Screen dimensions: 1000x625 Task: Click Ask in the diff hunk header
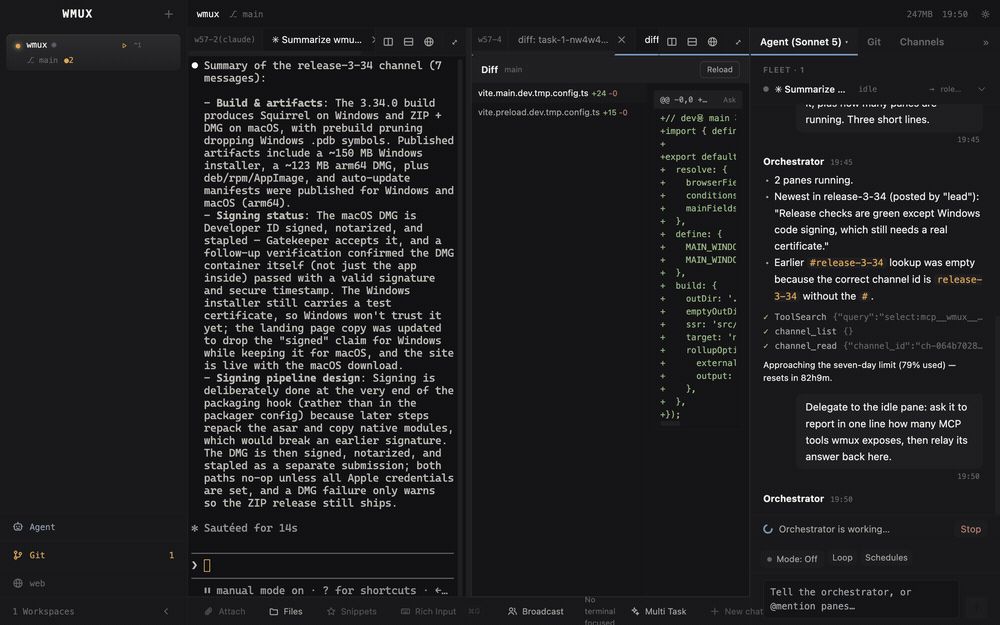729,100
